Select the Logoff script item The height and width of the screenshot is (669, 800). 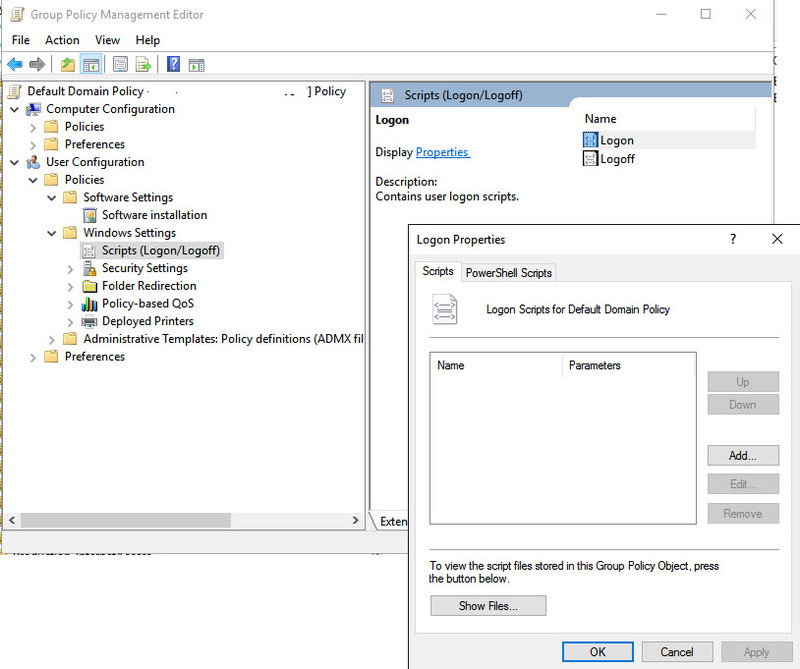(x=615, y=158)
